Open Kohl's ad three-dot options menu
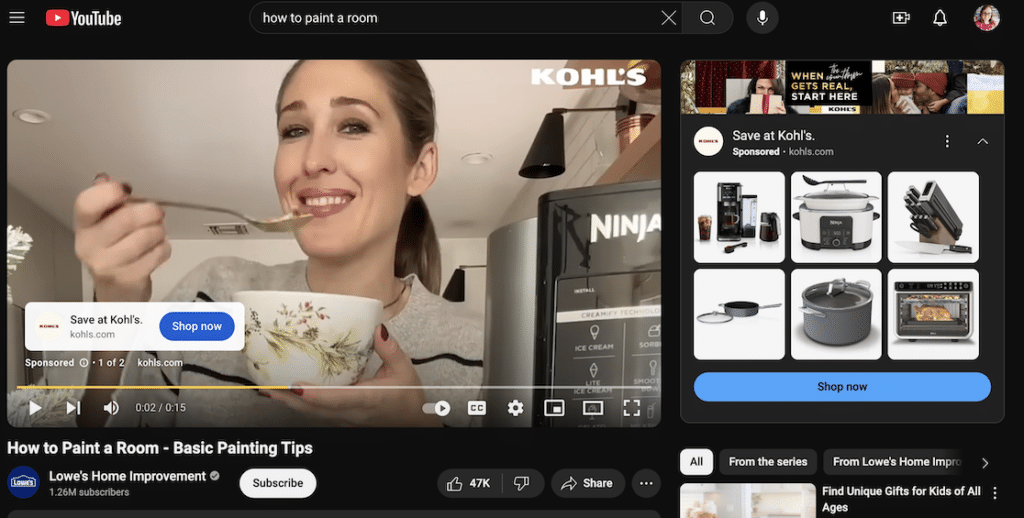 pos(947,142)
